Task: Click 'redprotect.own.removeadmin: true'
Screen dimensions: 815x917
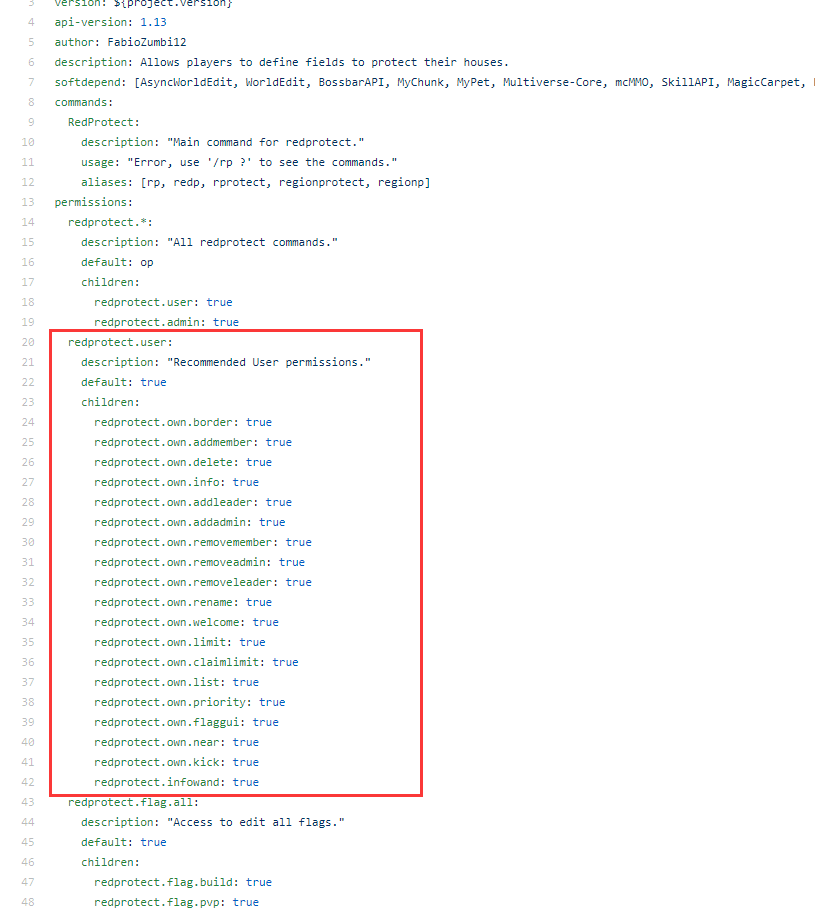Action: click(x=199, y=562)
